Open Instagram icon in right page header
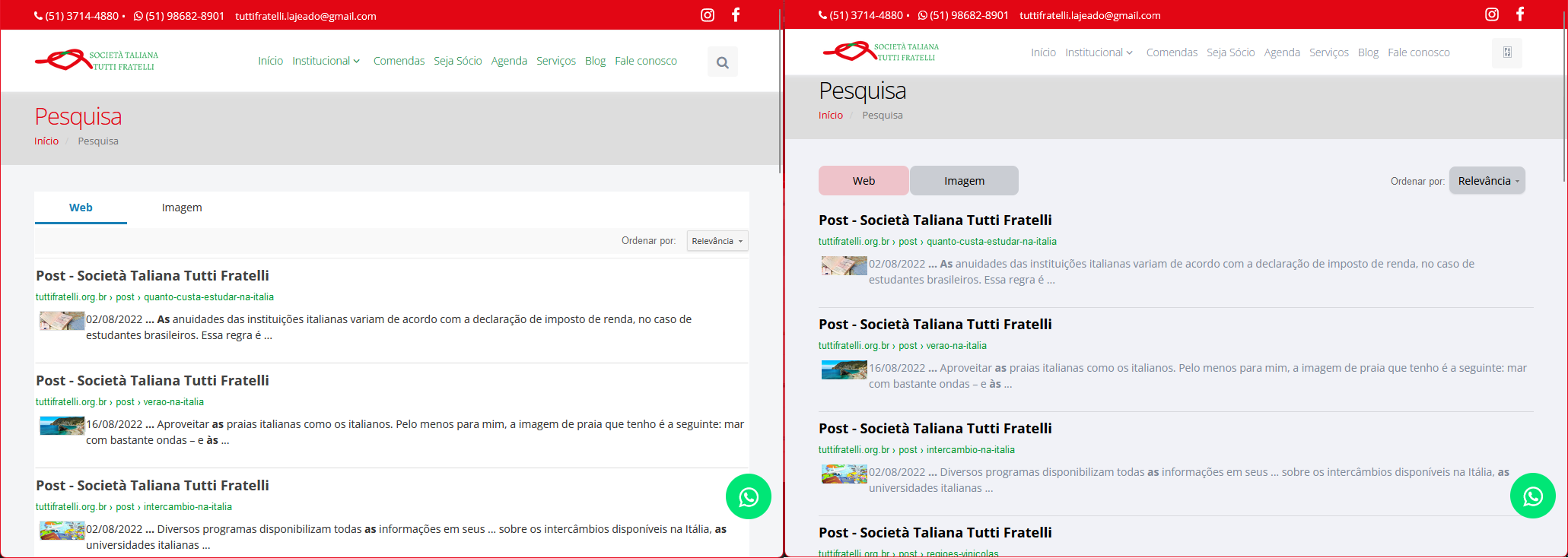The image size is (1568, 558). [x=1492, y=14]
